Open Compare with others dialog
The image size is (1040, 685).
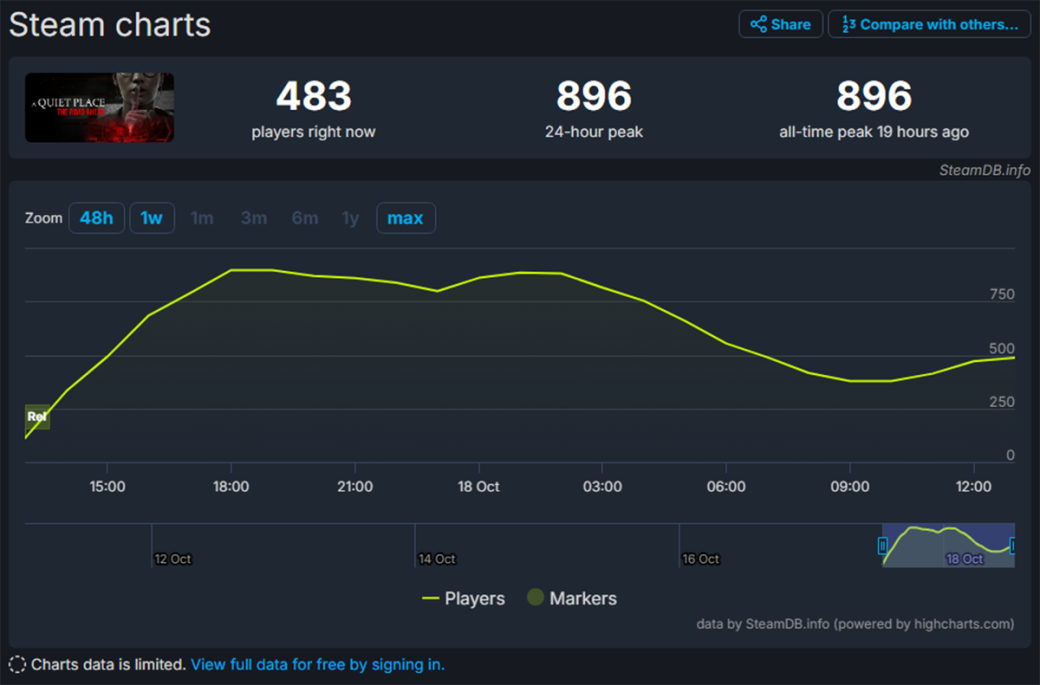pyautogui.click(x=929, y=25)
